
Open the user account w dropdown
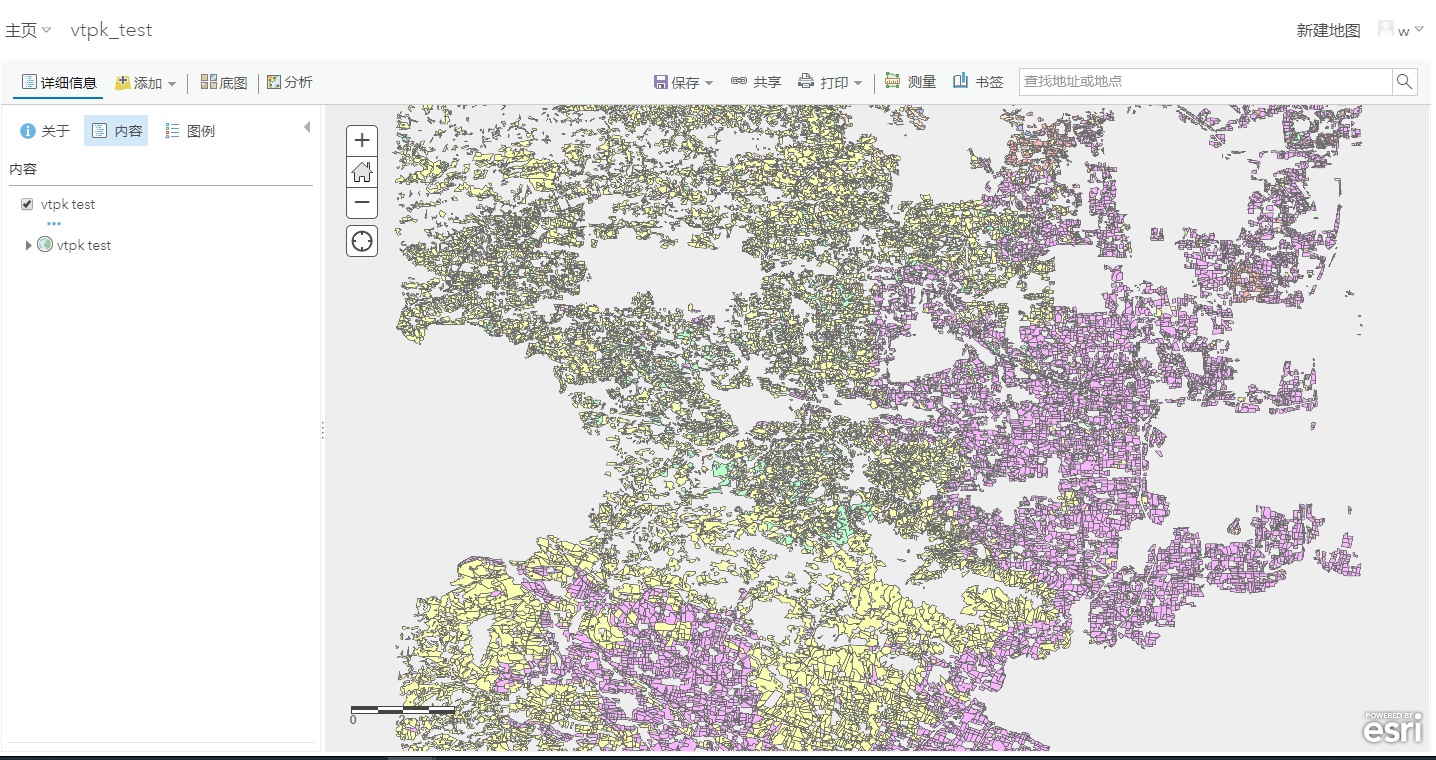click(x=1401, y=30)
